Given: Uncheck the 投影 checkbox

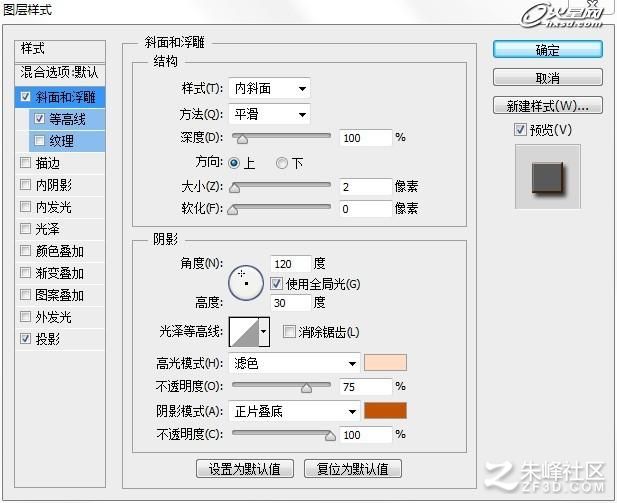Looking at the screenshot, I should click(25, 338).
